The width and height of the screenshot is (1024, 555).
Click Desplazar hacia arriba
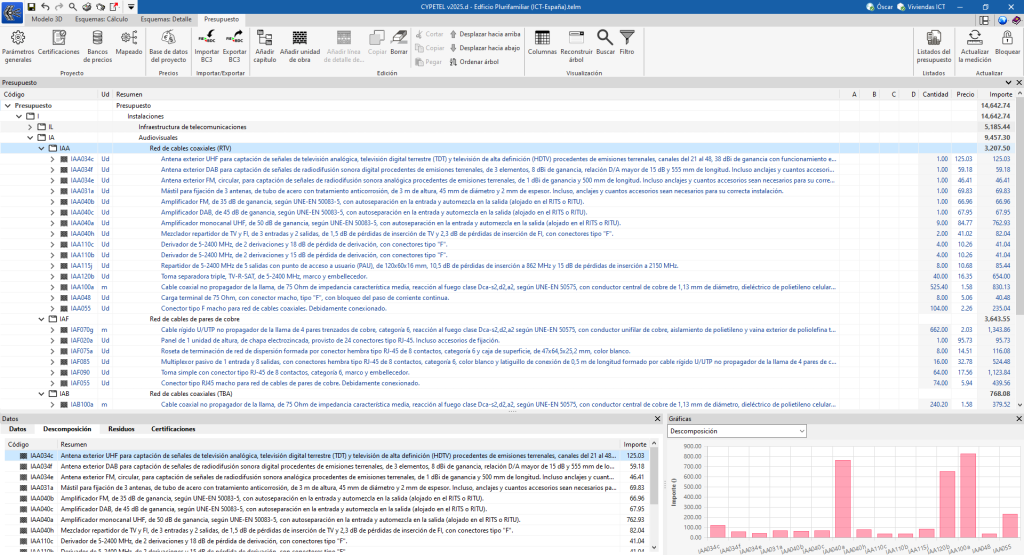485,34
